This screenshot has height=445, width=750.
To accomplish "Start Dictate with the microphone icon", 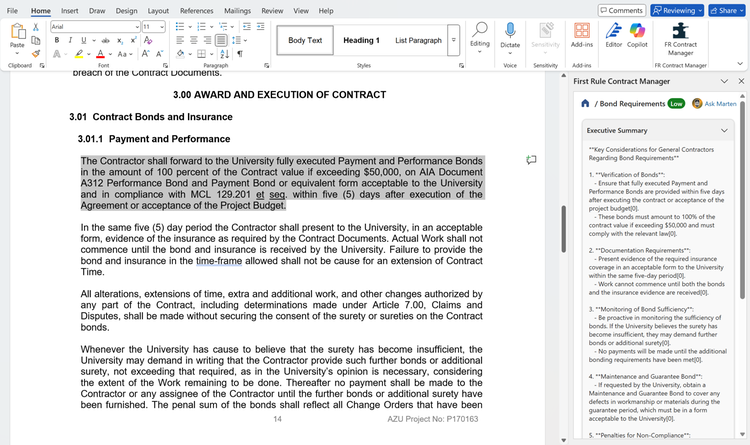I will point(510,32).
